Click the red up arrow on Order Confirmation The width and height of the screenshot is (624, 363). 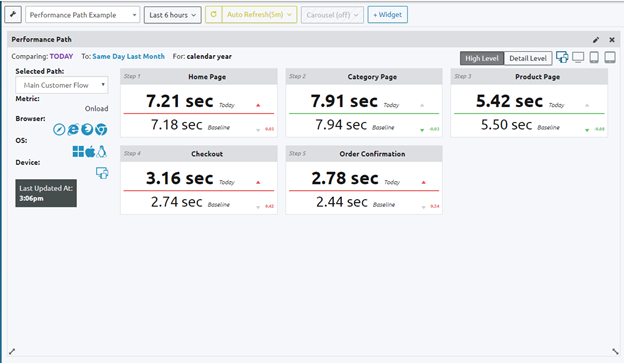[x=423, y=182]
